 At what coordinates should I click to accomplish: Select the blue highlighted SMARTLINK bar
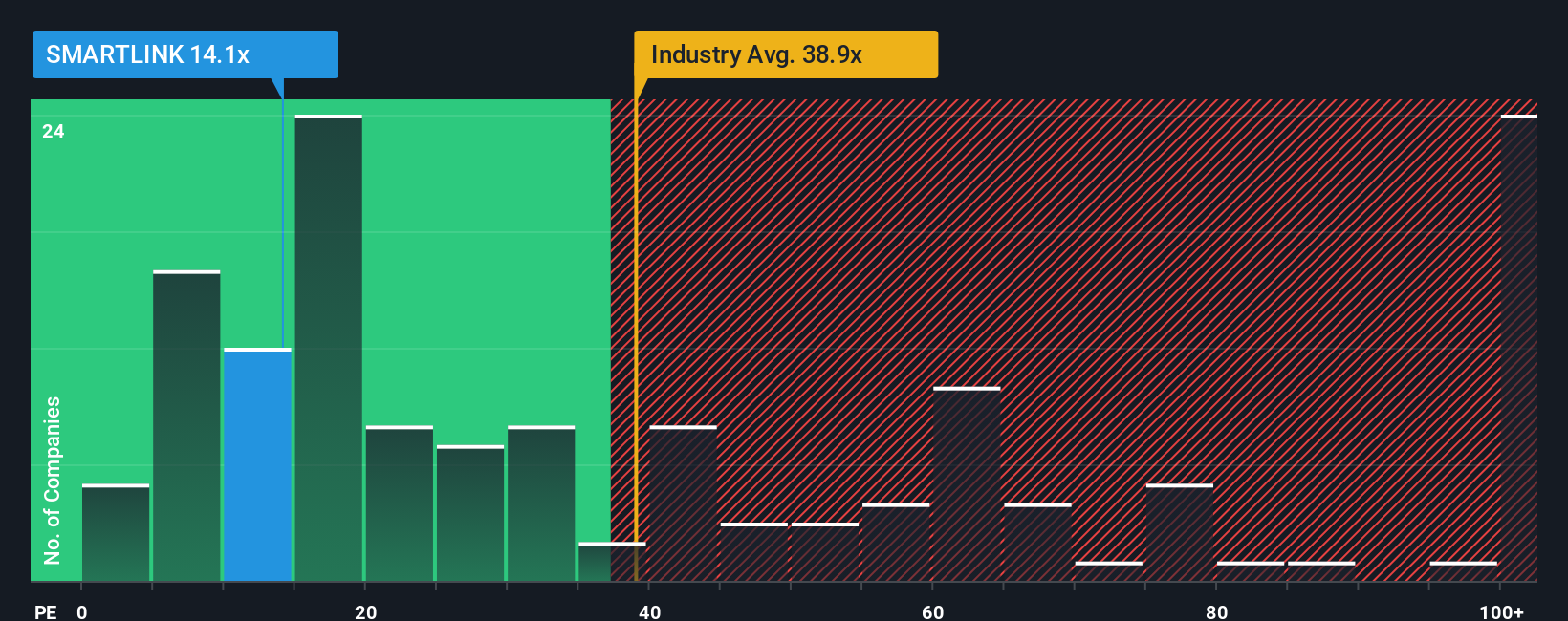257,465
